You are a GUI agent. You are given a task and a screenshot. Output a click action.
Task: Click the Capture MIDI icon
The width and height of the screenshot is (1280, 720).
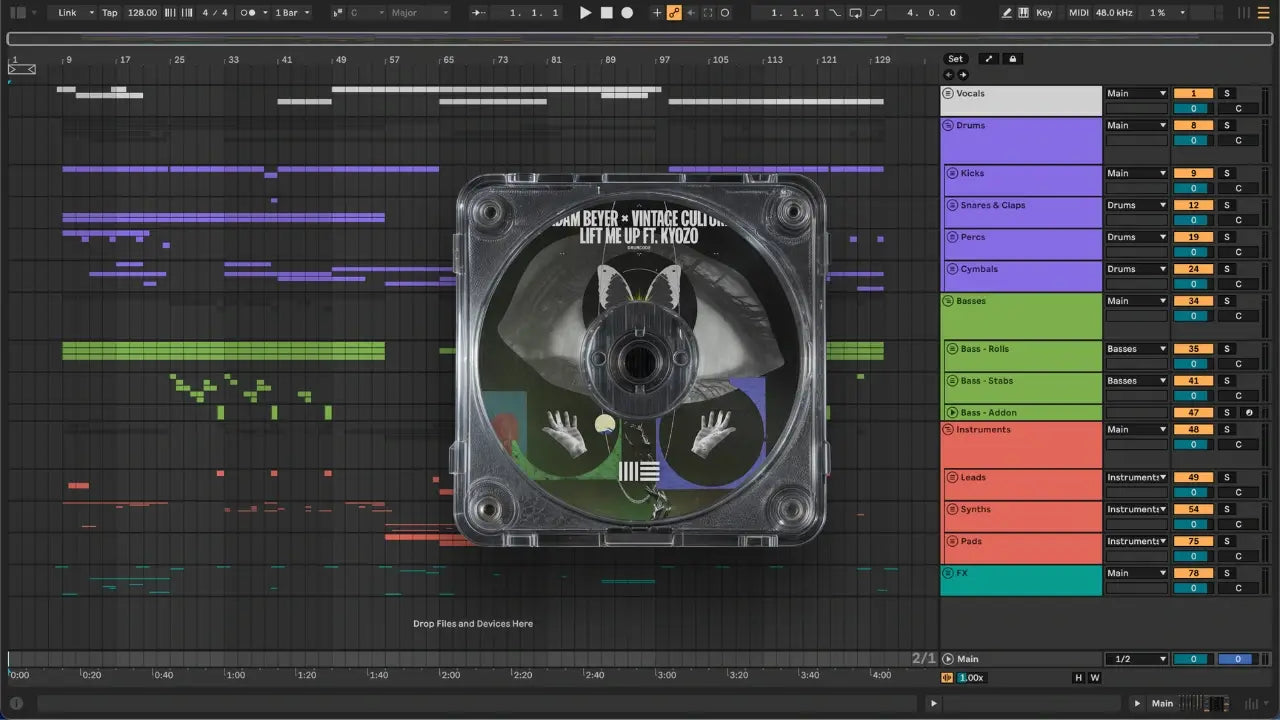pyautogui.click(x=708, y=13)
